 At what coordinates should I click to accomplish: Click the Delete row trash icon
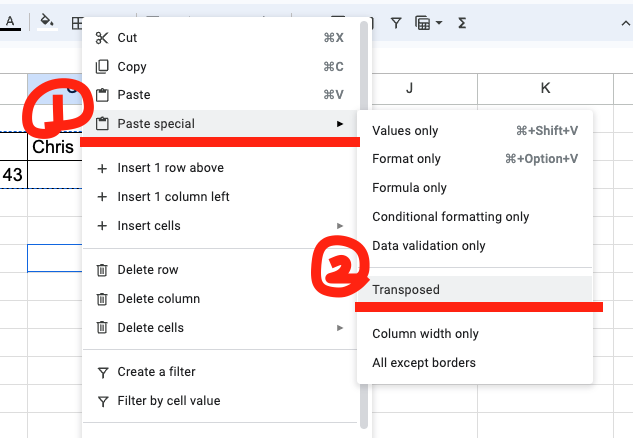click(102, 270)
